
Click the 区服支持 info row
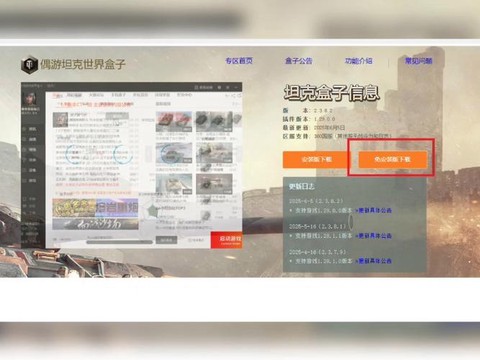(x=337, y=136)
